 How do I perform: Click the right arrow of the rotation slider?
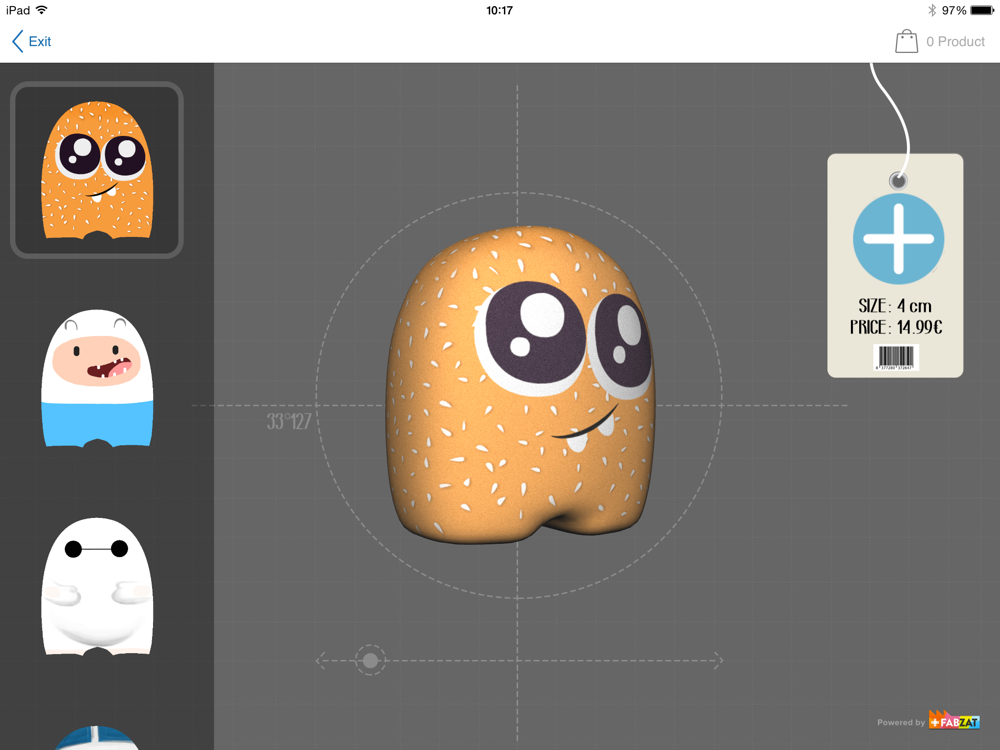pyautogui.click(x=718, y=660)
